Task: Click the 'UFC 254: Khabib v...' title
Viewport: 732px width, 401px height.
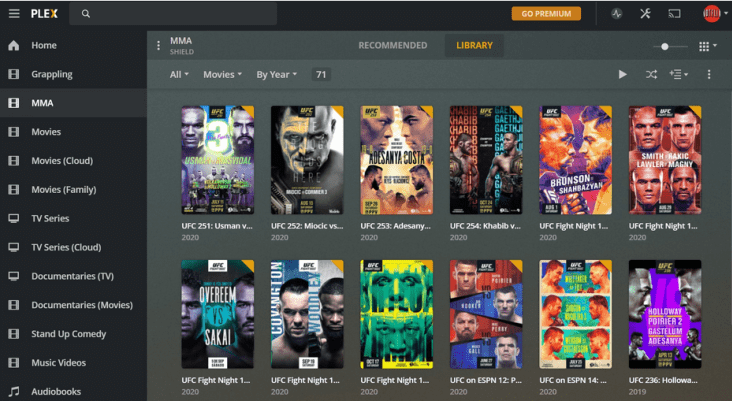Action: click(485, 226)
